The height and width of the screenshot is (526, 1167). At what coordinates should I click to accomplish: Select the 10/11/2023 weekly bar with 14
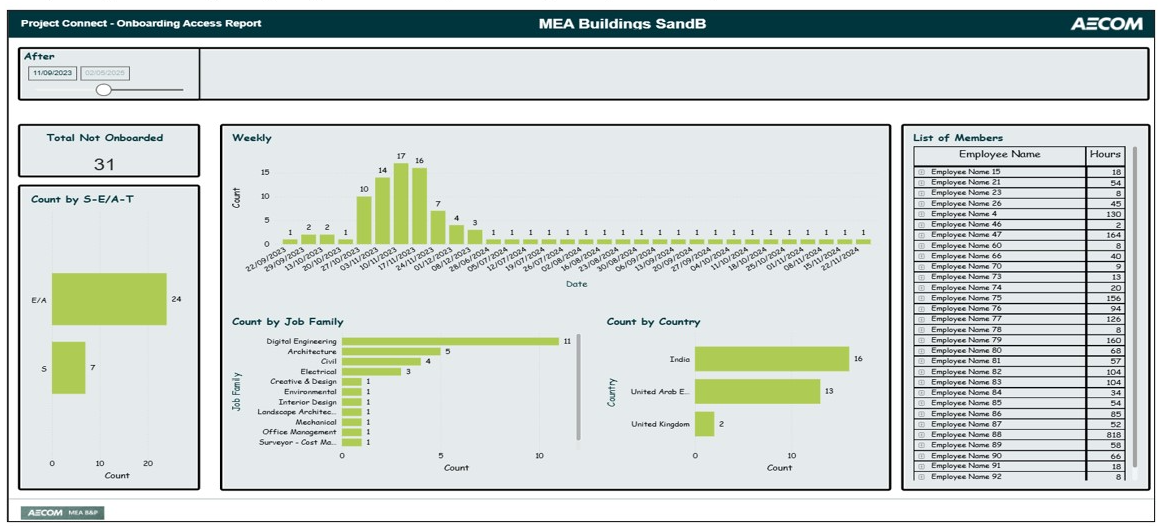pyautogui.click(x=383, y=211)
